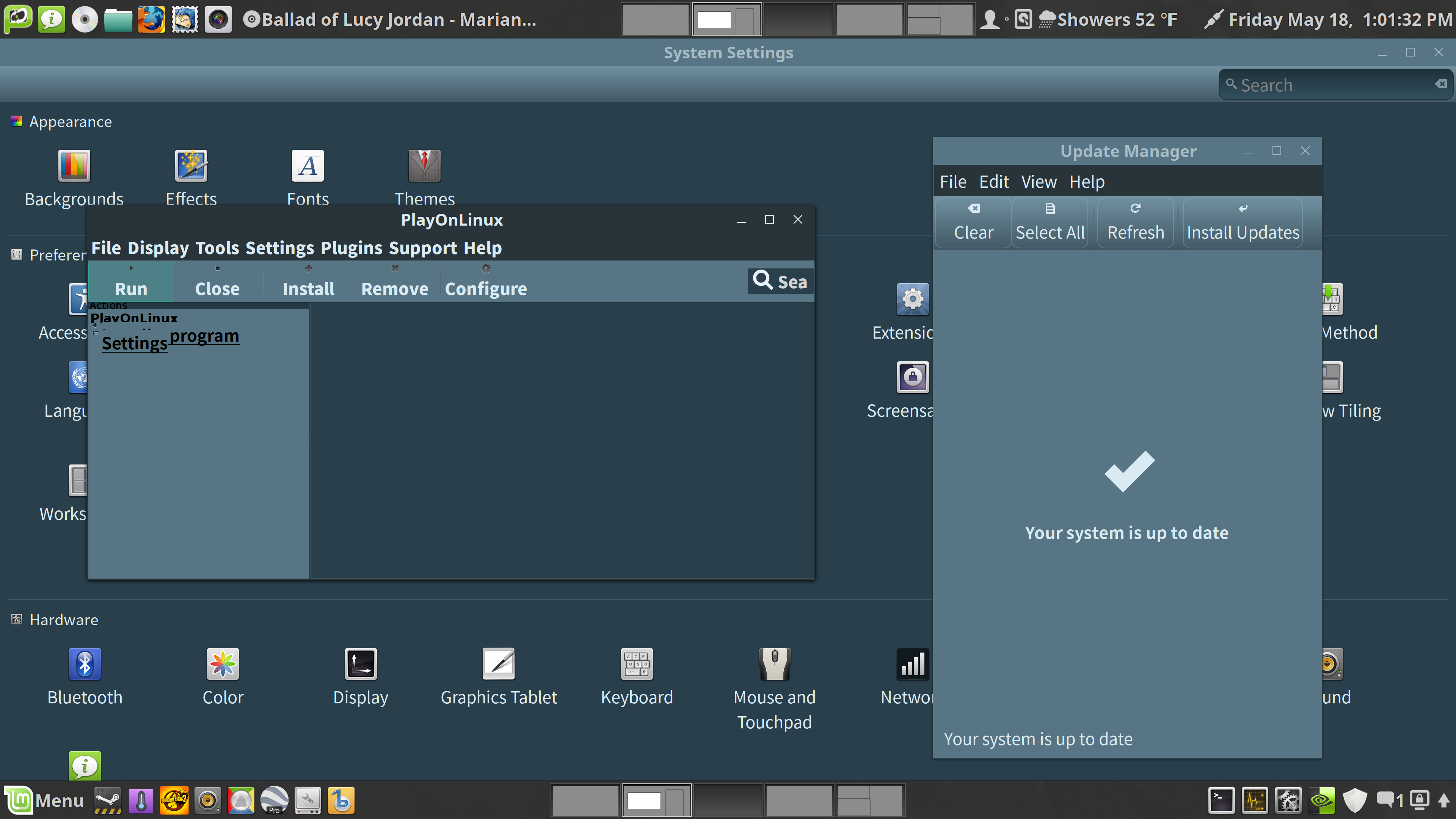Click the date and time in top panel
The height and width of the screenshot is (819, 1456).
point(1340,19)
